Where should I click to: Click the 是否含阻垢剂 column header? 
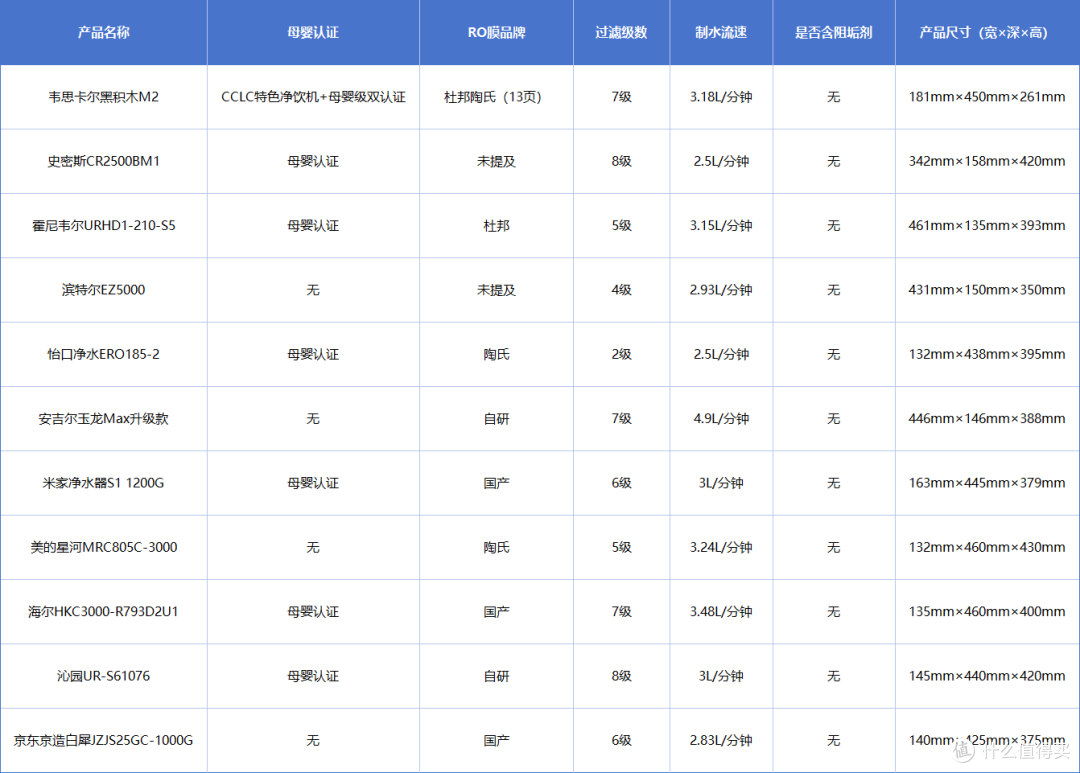coord(833,32)
